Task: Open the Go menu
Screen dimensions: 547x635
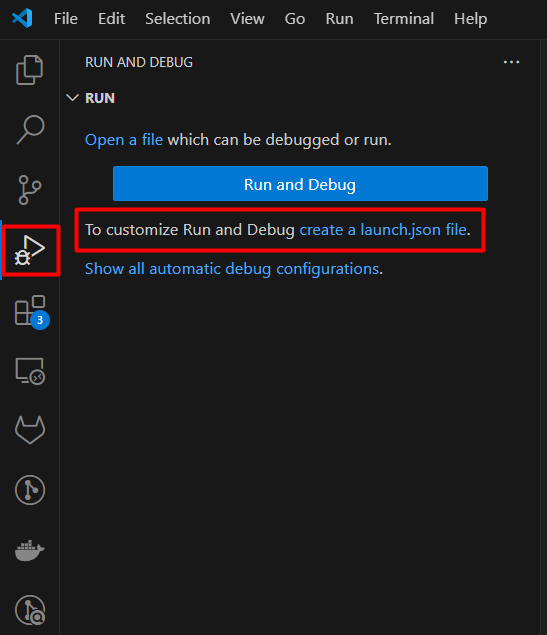Action: click(x=295, y=19)
